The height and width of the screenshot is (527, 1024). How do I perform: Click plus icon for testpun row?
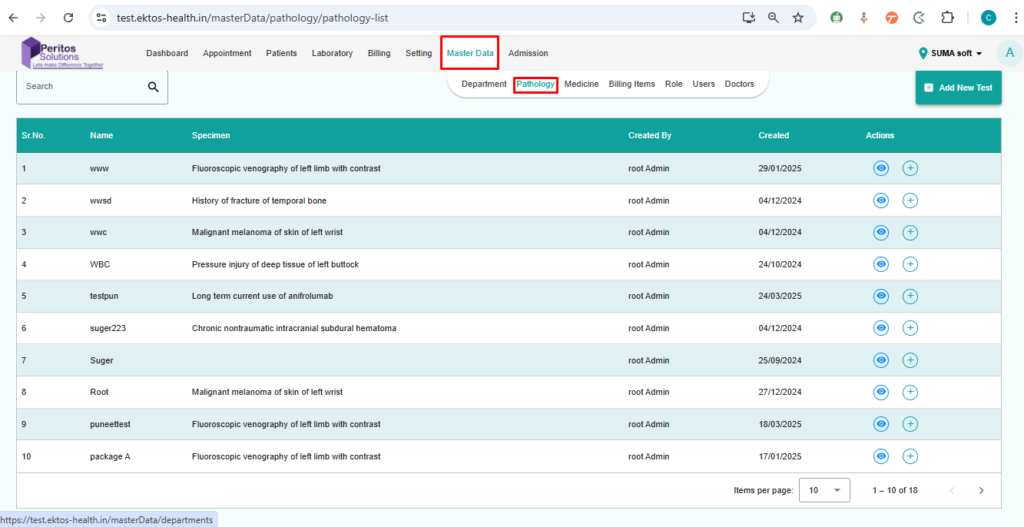[910, 297]
